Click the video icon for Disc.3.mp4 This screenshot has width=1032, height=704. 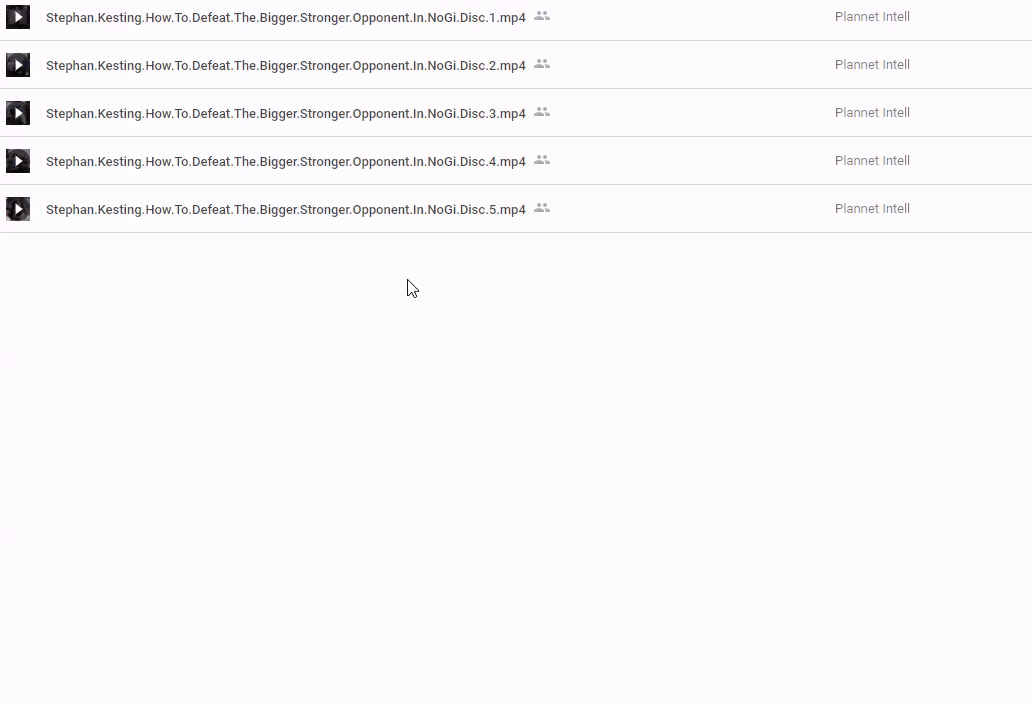(18, 113)
